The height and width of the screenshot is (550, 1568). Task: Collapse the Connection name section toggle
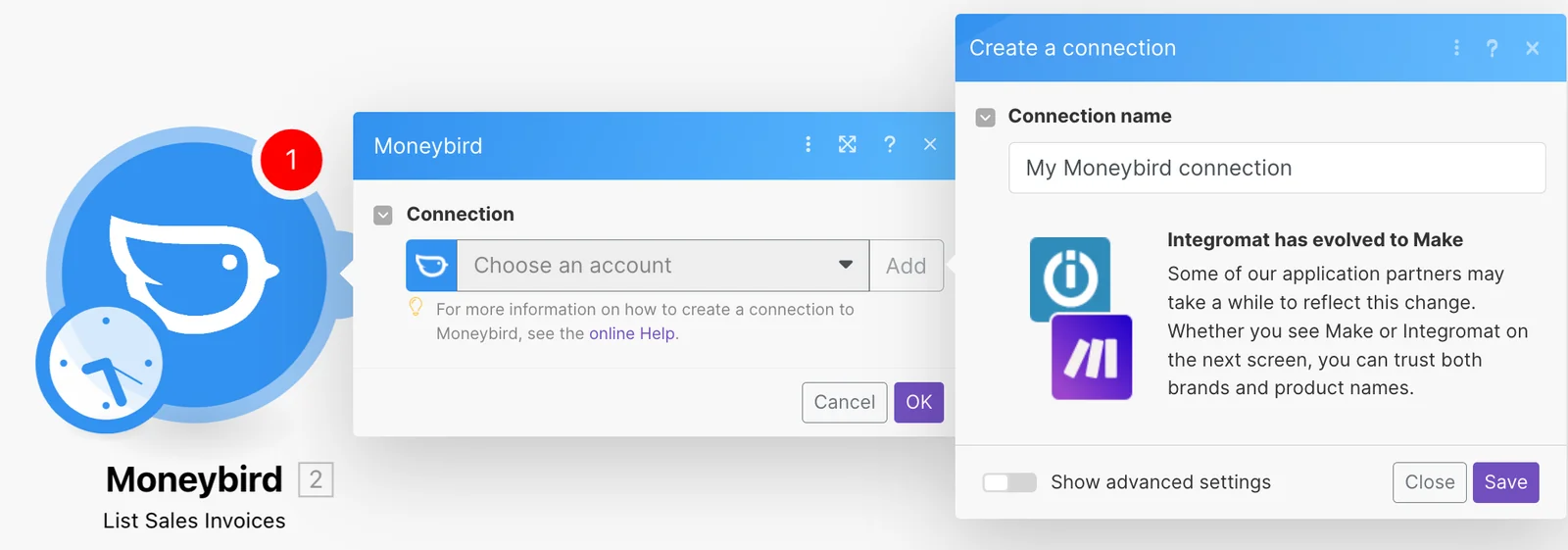(986, 118)
